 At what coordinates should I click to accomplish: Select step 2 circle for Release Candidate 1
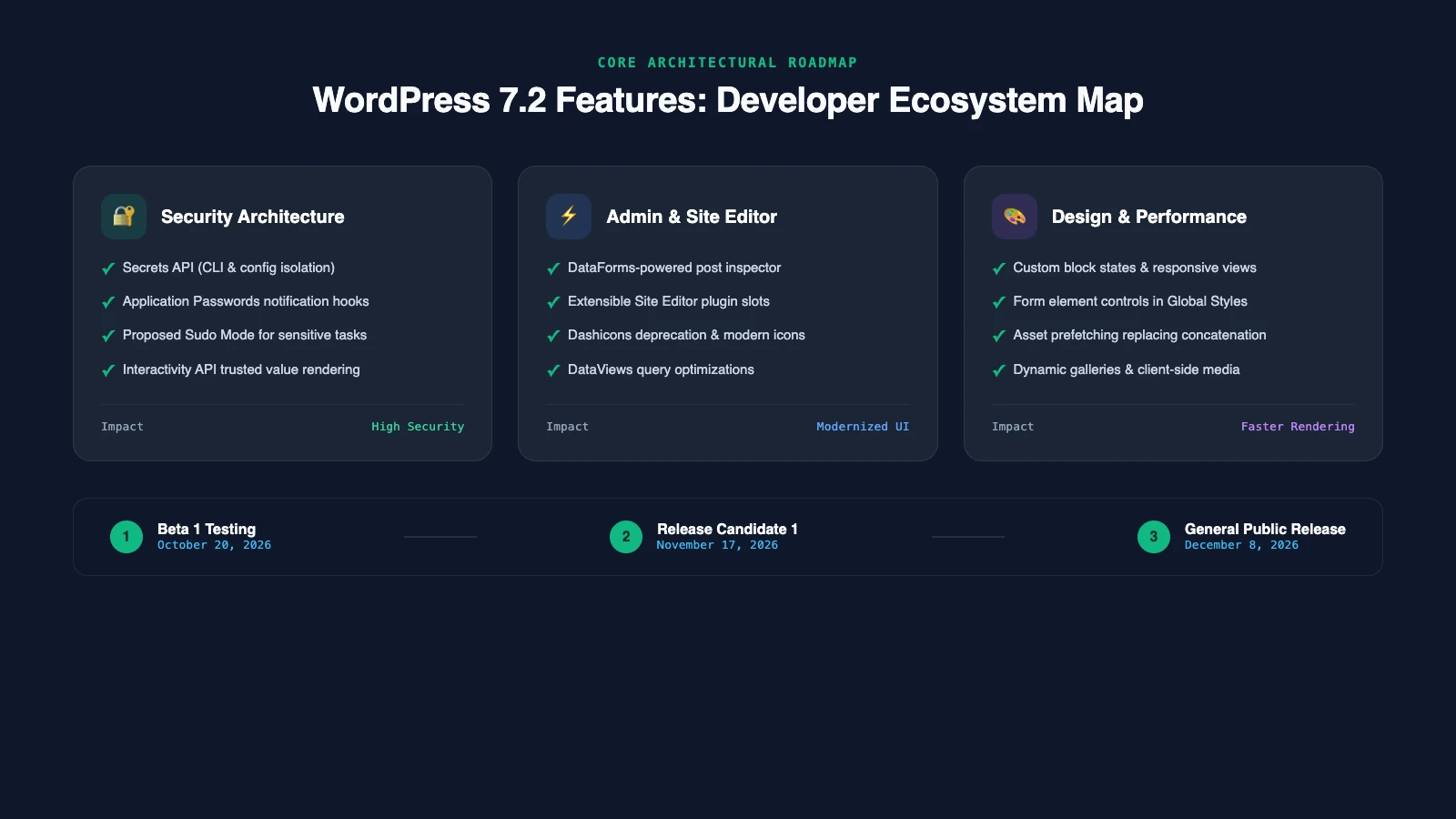point(626,537)
